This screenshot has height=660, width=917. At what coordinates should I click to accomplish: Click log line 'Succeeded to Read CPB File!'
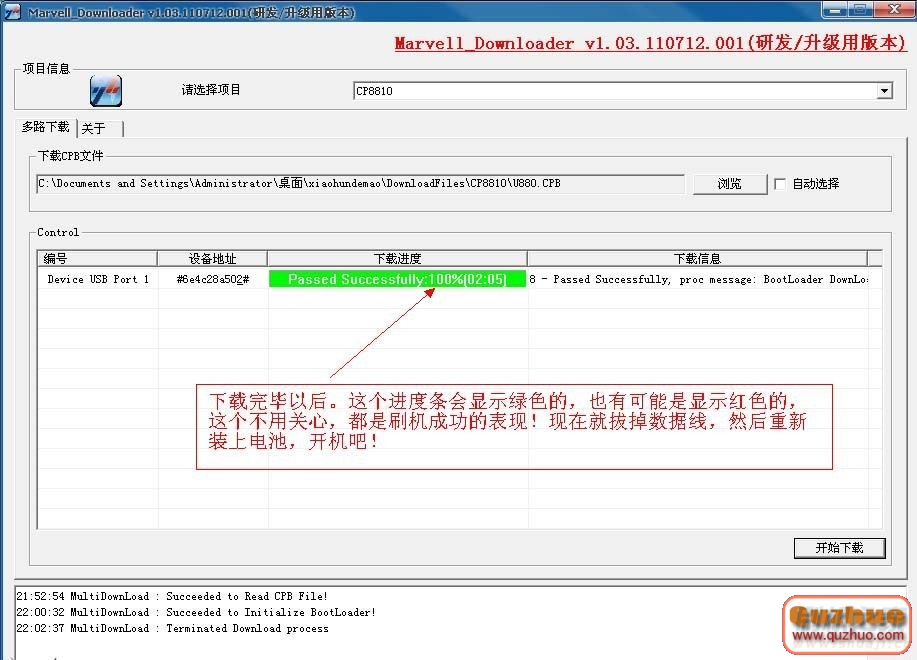pos(172,596)
